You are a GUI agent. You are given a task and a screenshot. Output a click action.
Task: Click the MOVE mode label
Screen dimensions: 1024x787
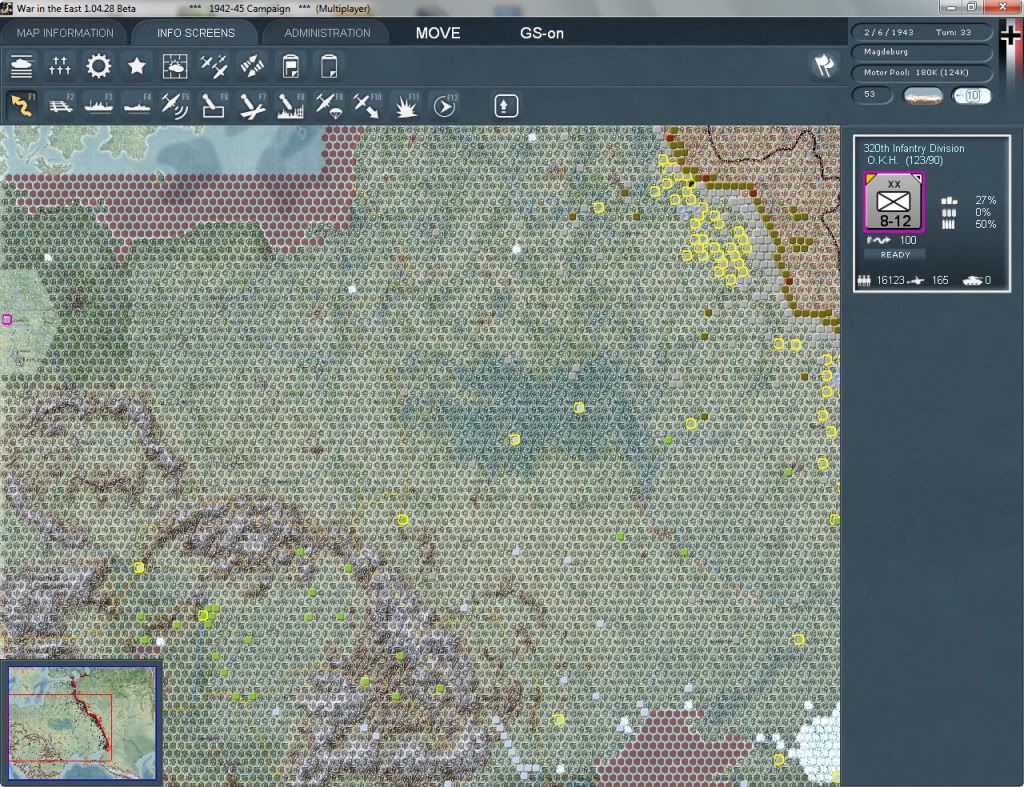tap(438, 33)
